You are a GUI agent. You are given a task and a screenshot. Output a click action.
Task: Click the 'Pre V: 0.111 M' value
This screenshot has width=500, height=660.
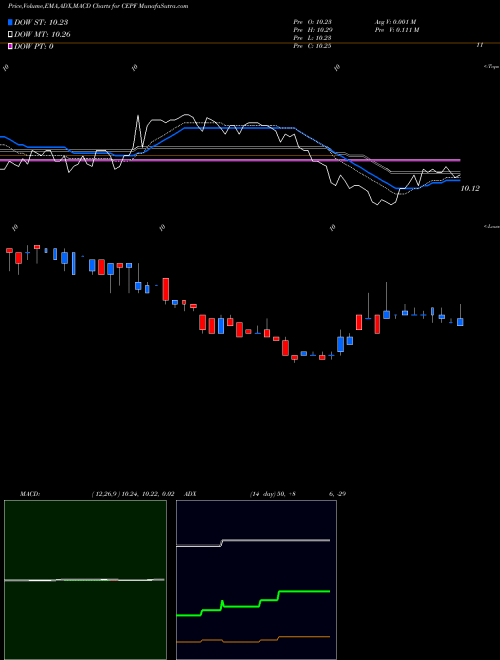coord(396,30)
